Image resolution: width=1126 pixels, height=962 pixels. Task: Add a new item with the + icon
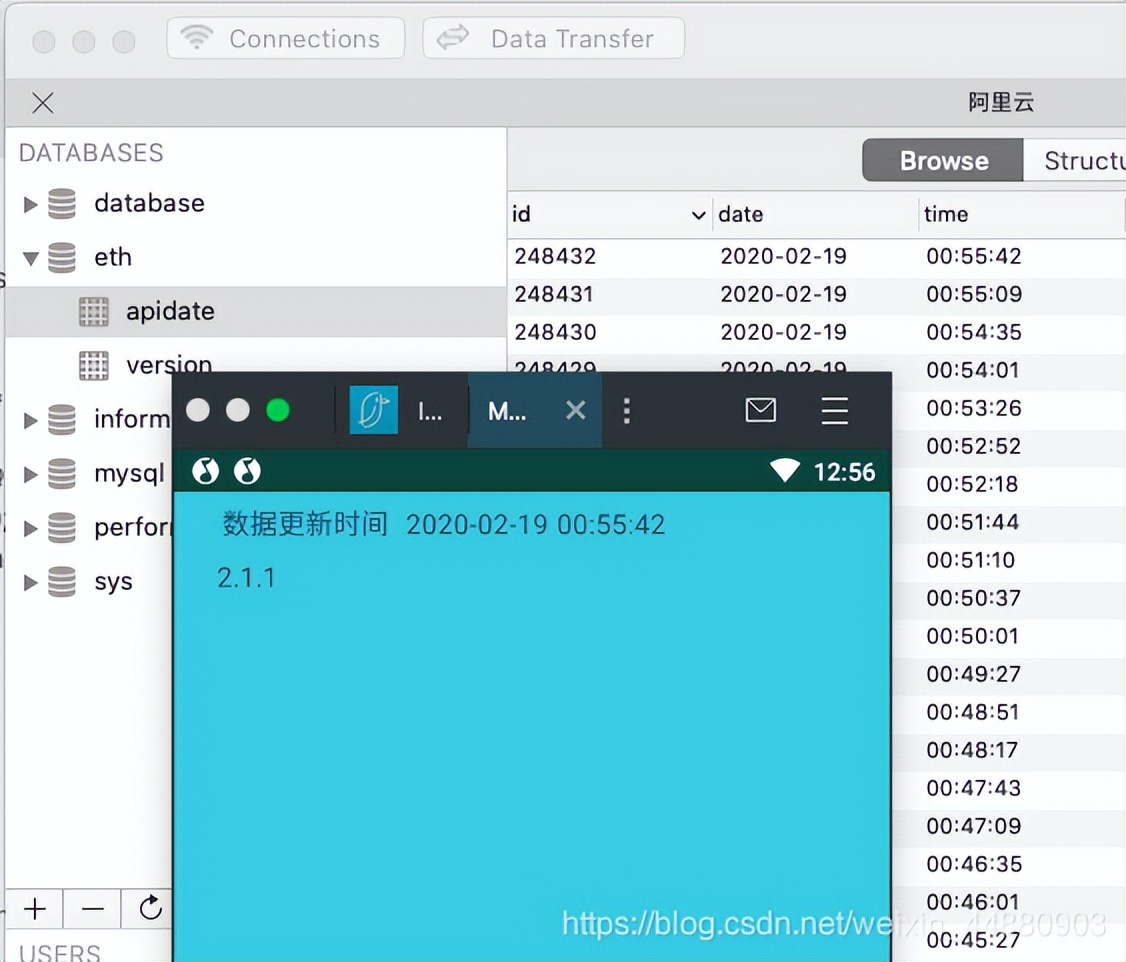click(34, 909)
